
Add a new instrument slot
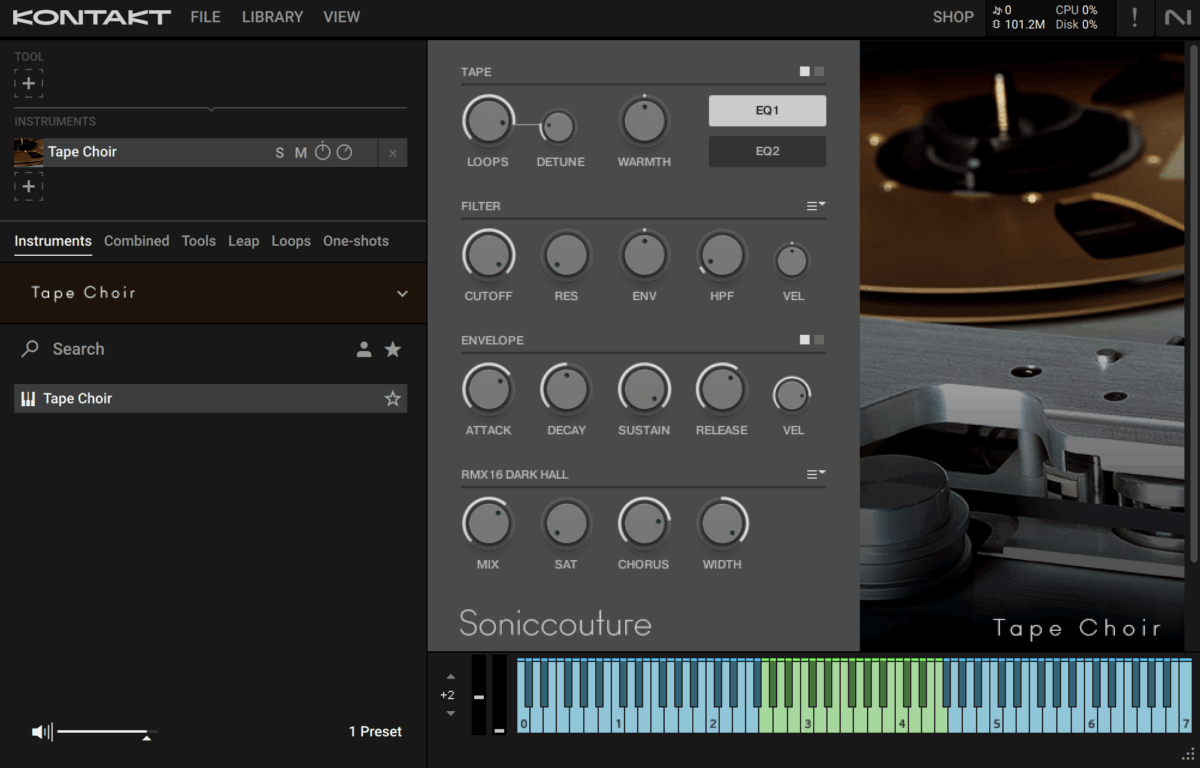(x=29, y=186)
